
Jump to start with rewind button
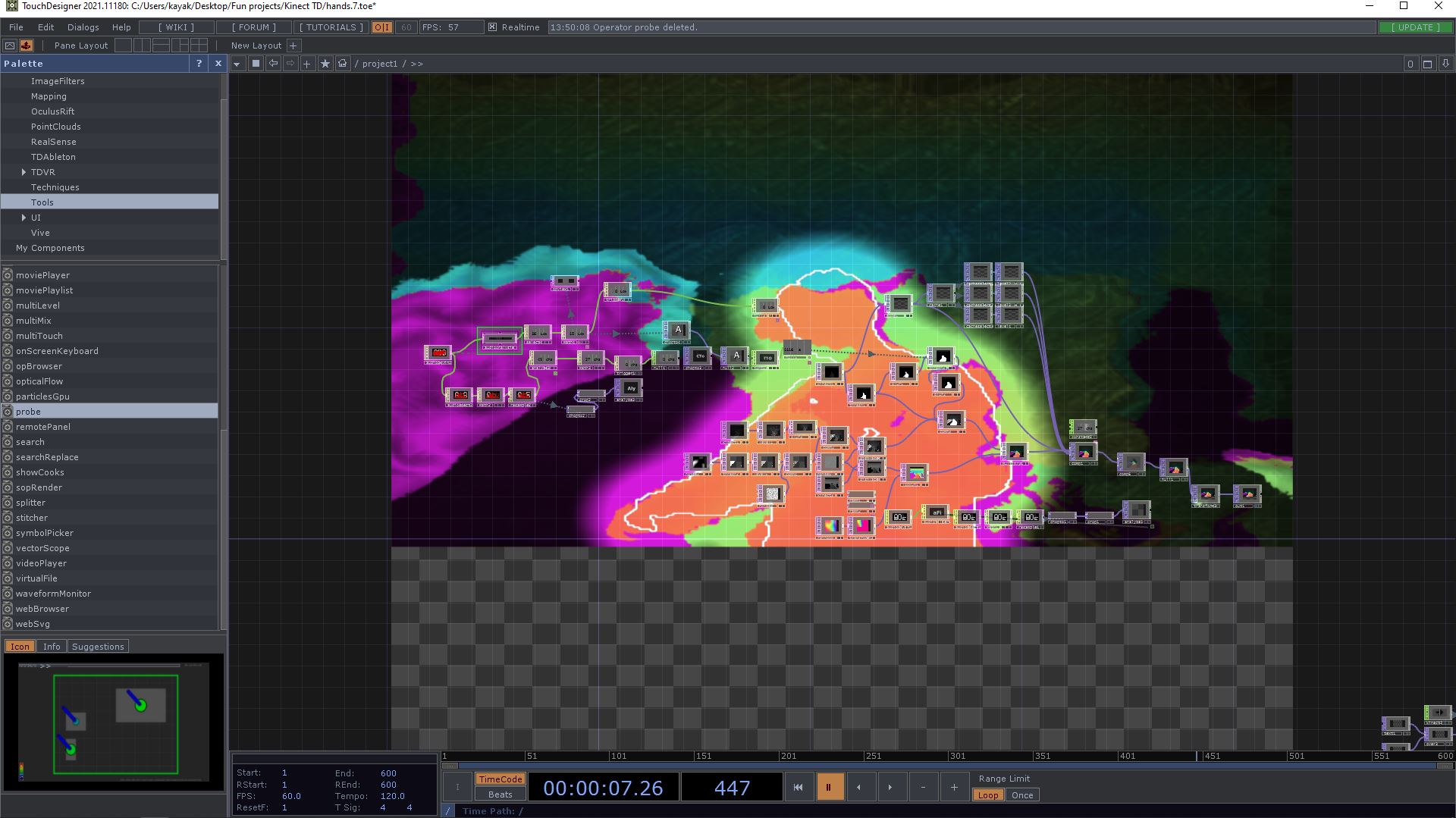click(x=798, y=787)
